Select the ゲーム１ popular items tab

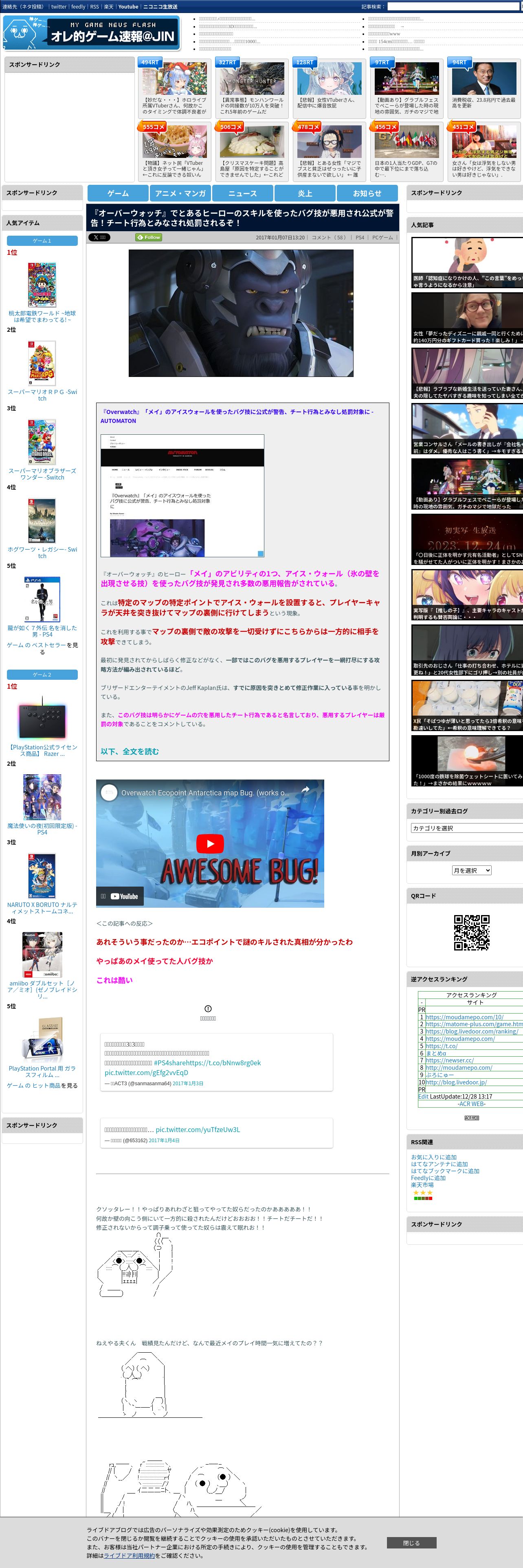[x=42, y=241]
